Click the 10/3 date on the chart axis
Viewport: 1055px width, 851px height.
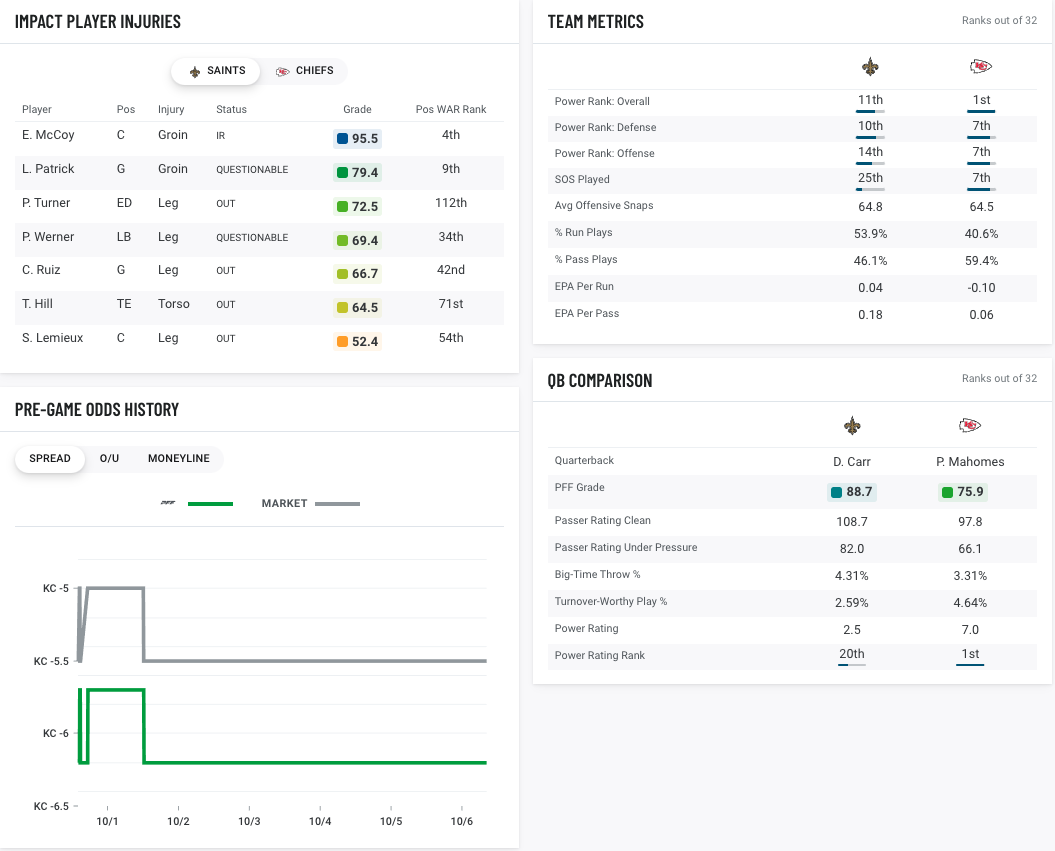click(x=249, y=822)
